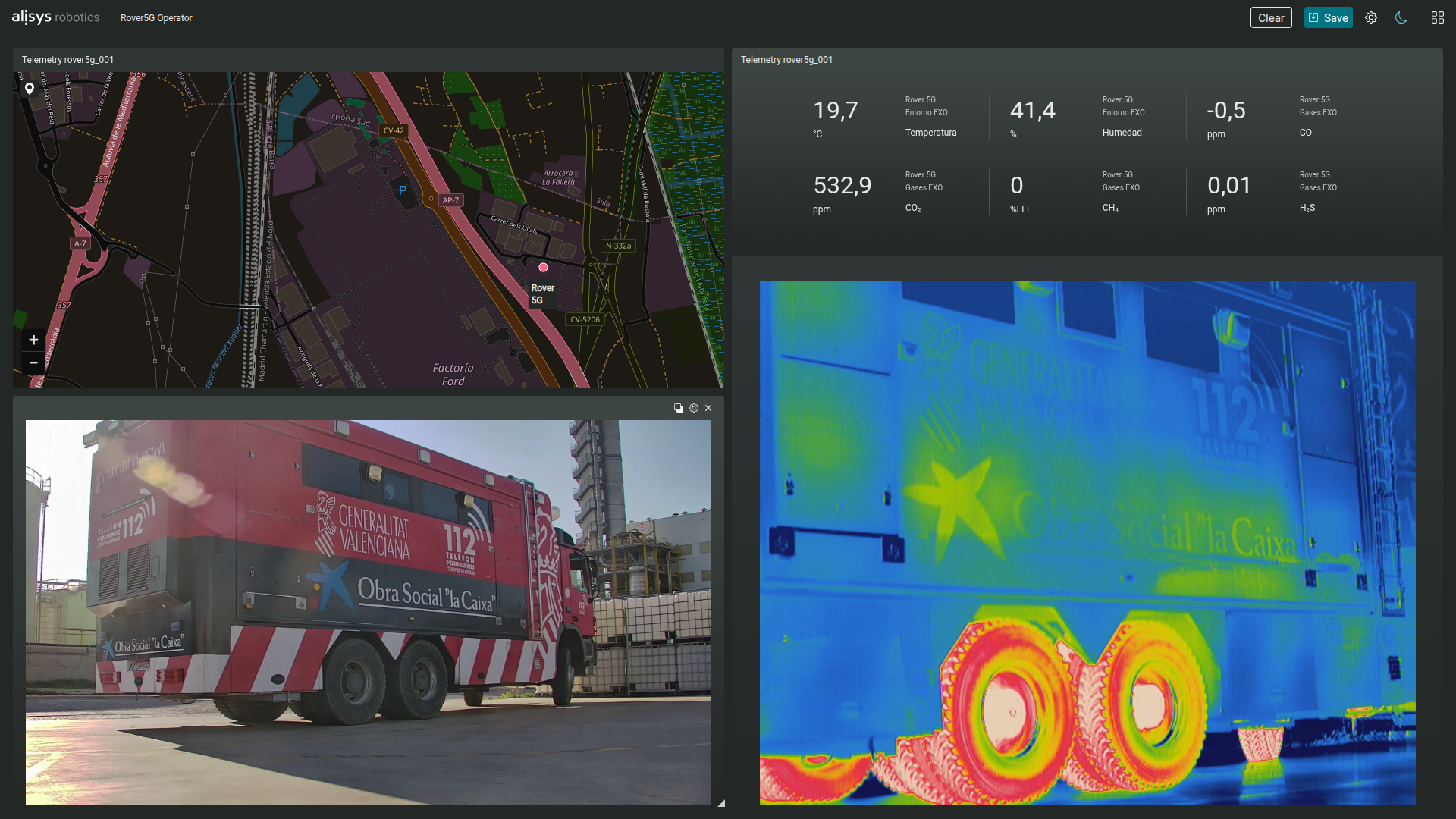
Task: Select the 19,7 temperature reading
Action: tap(836, 111)
